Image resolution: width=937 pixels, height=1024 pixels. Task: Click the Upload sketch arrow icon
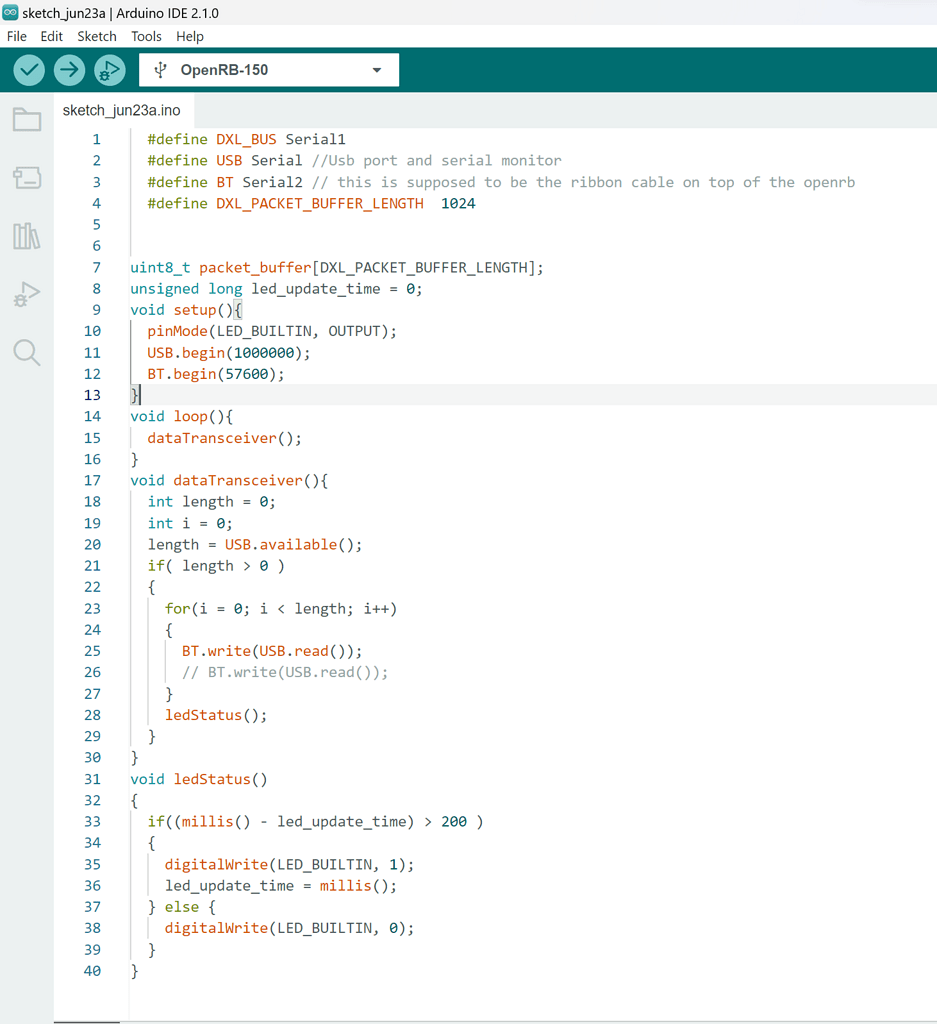click(x=69, y=69)
